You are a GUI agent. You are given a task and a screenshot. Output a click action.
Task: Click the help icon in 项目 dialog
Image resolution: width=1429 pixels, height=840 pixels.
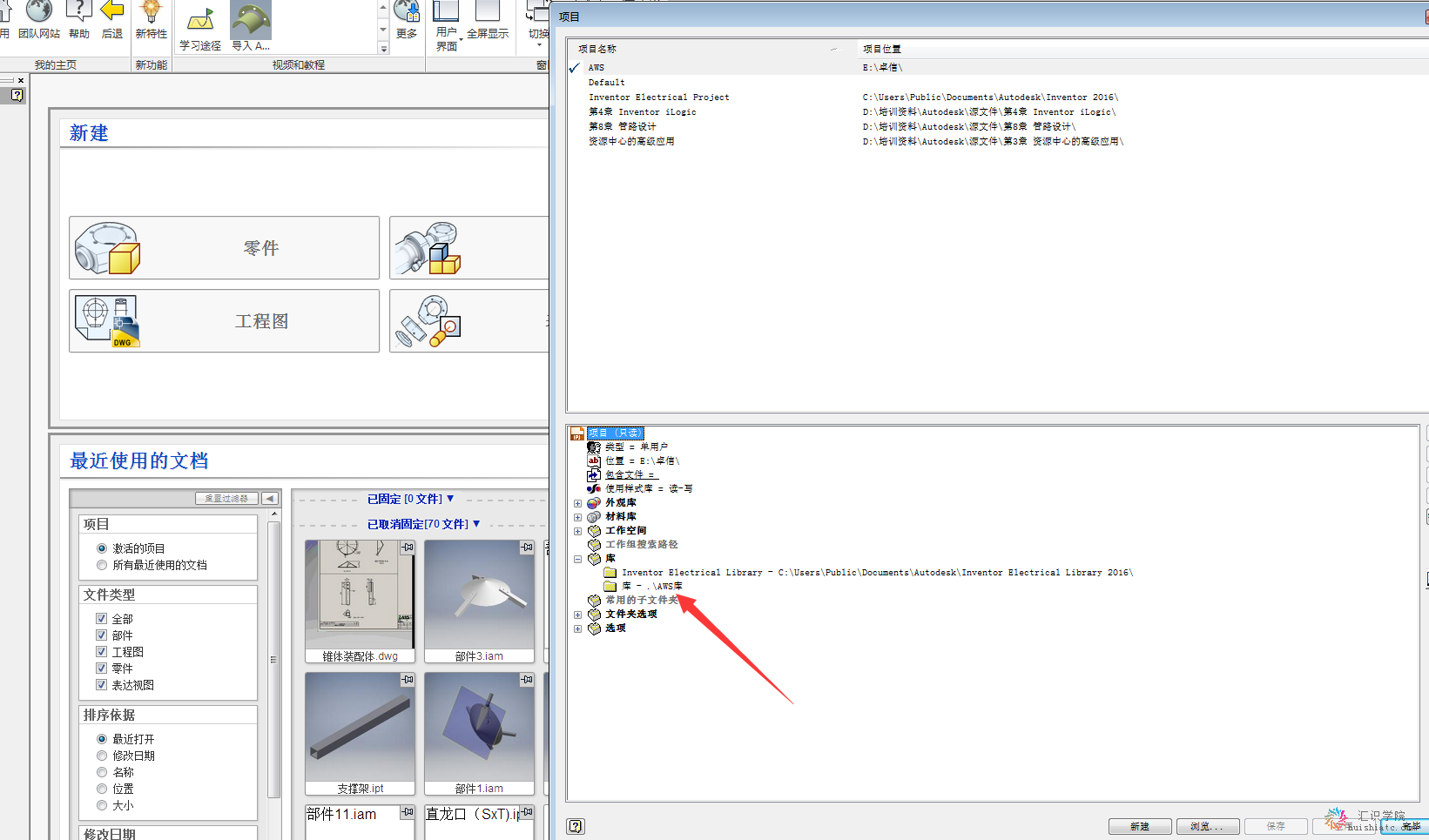coord(576,826)
